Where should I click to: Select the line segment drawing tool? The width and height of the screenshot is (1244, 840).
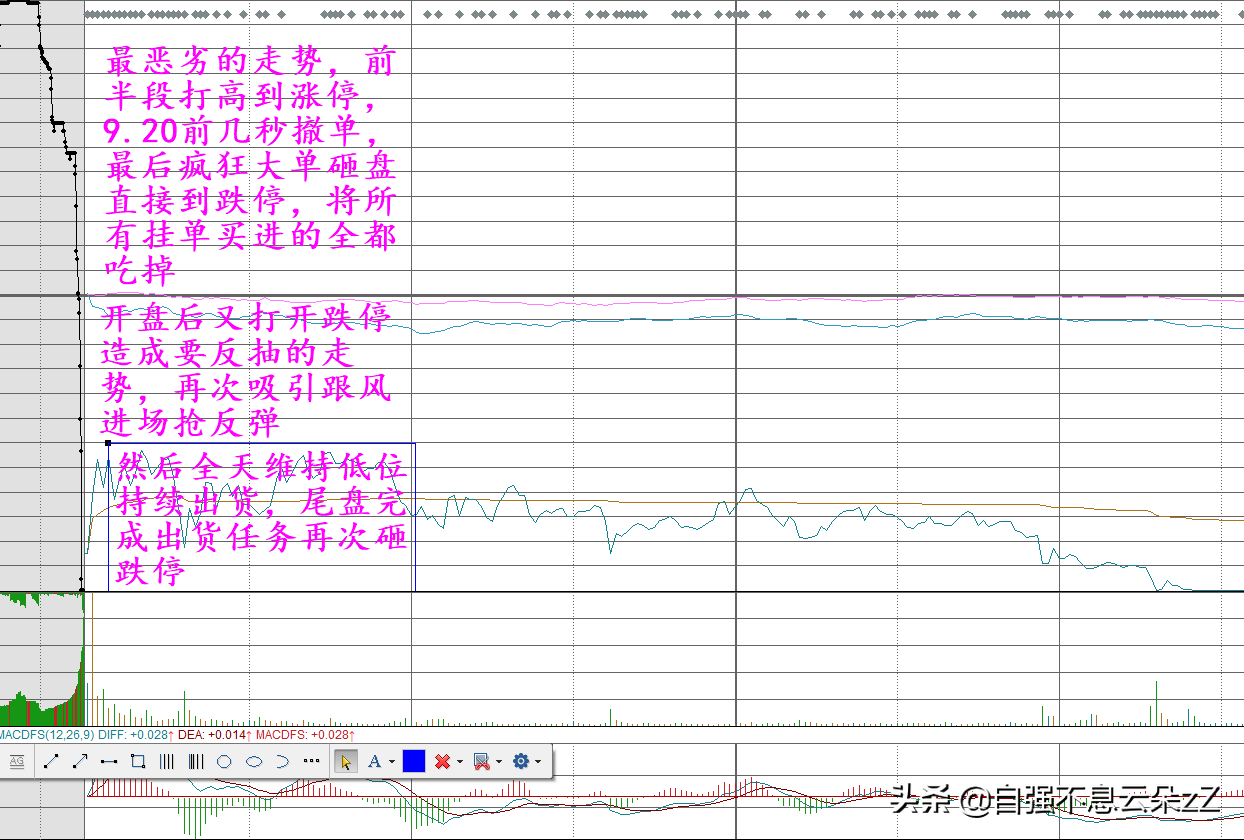tap(51, 762)
